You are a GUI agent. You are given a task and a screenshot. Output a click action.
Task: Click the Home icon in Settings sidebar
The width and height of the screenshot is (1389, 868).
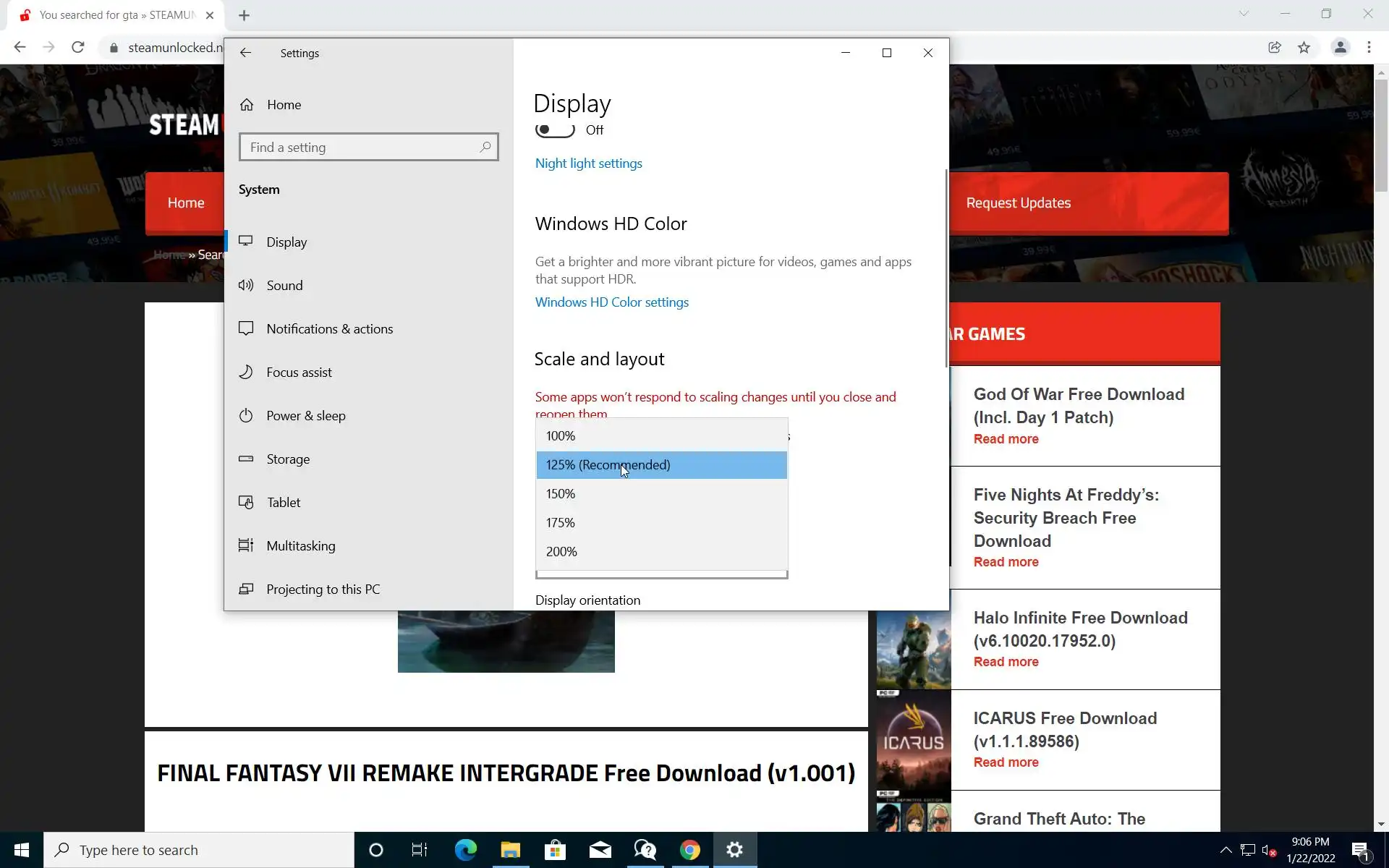point(247,105)
